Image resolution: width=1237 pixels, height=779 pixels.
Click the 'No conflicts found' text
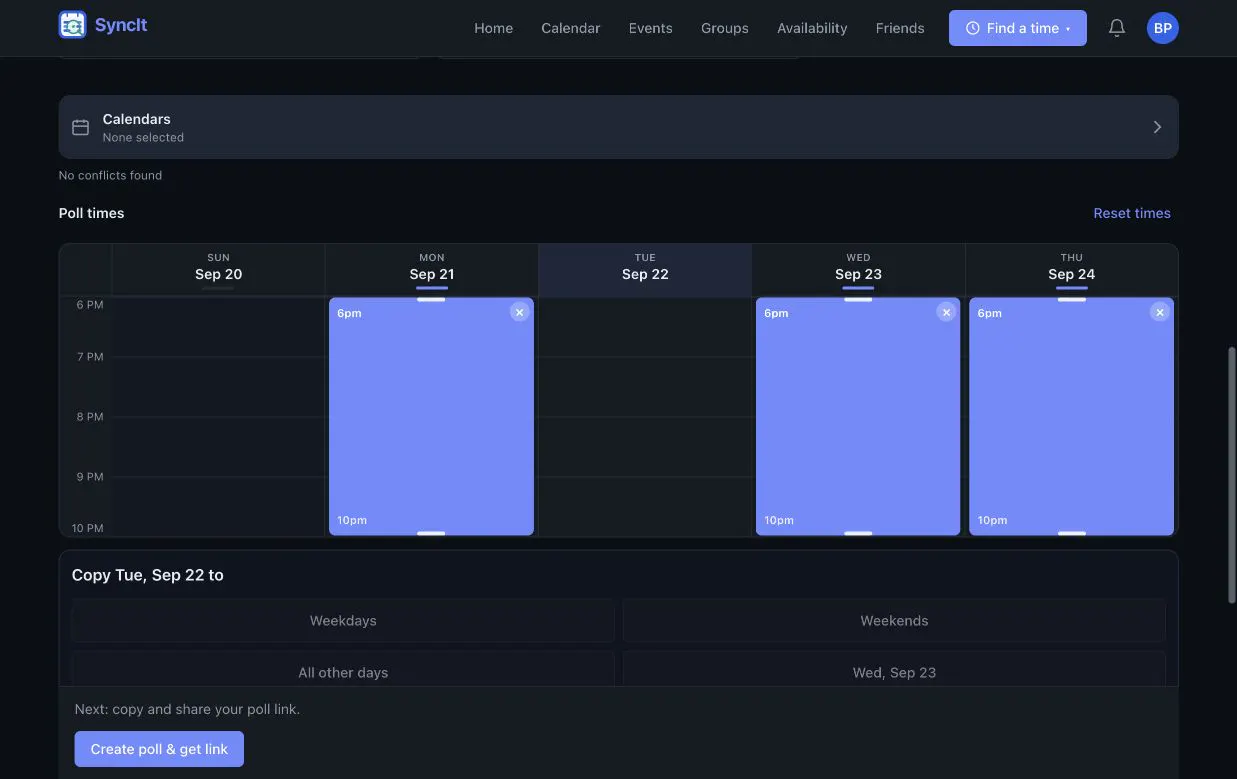pos(110,175)
